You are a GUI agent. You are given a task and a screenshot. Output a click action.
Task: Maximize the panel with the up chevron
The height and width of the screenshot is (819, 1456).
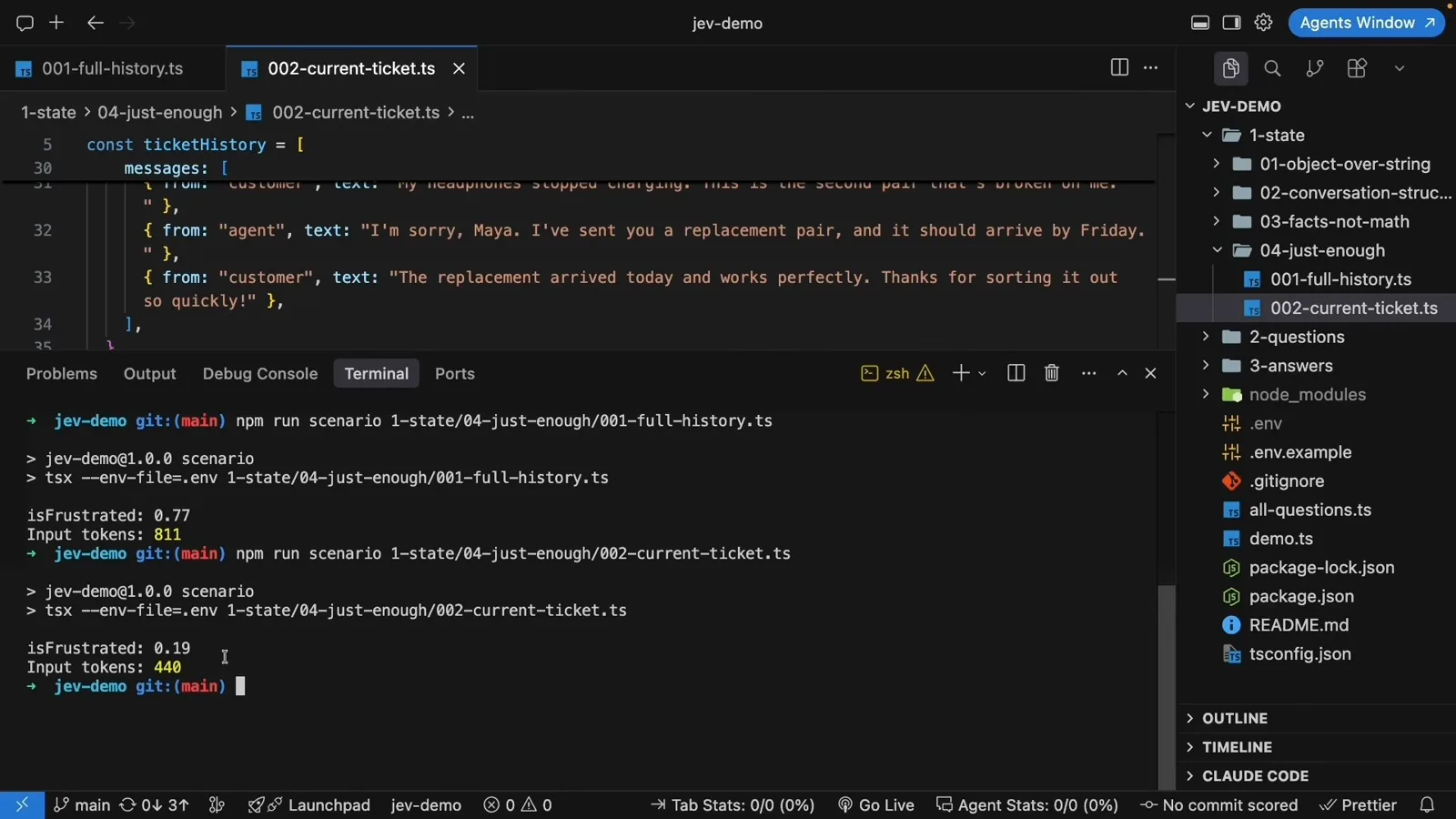(x=1122, y=373)
